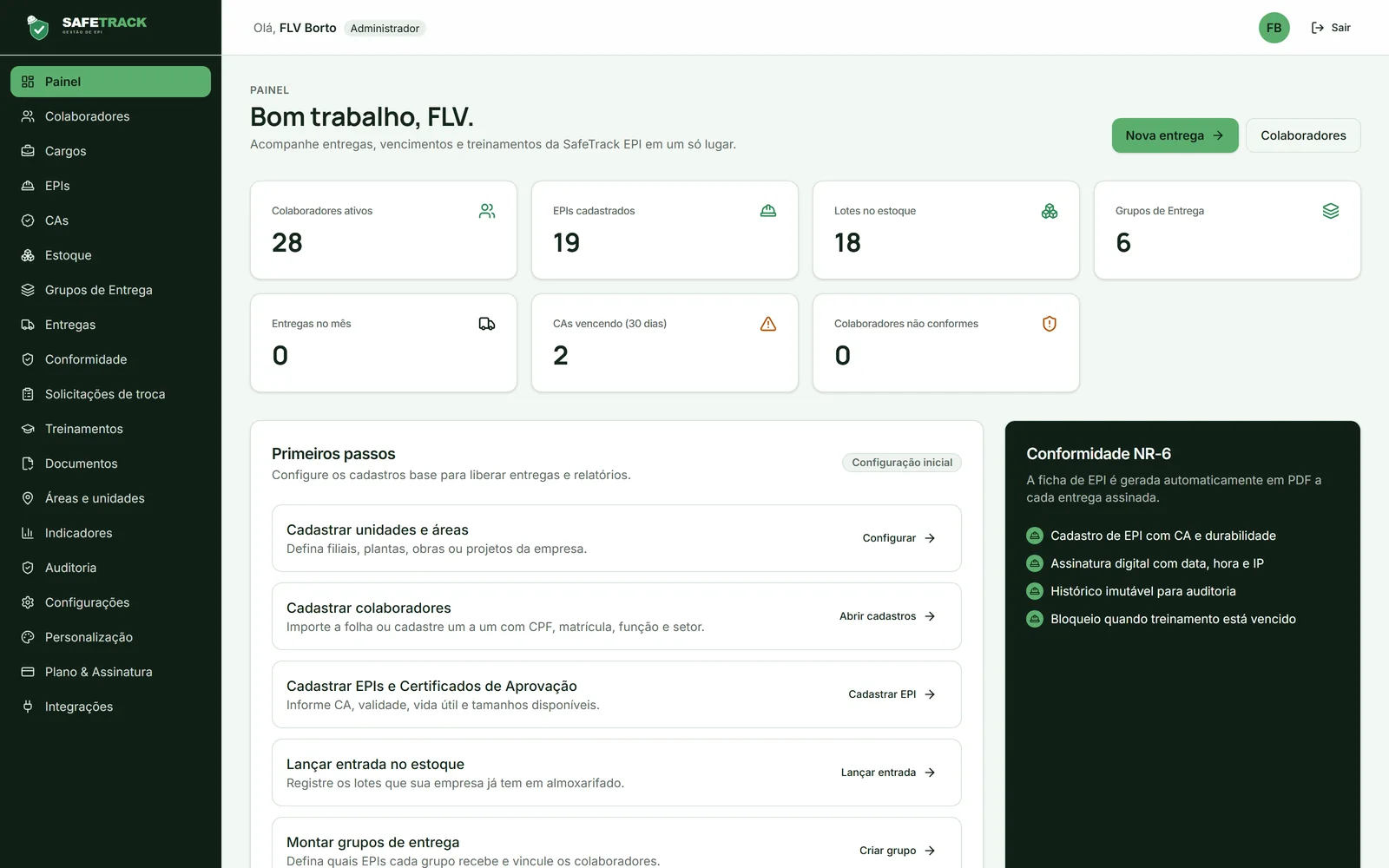Screen dimensions: 1389x868
Task: Open Entregas from the sidebar
Action: pos(110,325)
